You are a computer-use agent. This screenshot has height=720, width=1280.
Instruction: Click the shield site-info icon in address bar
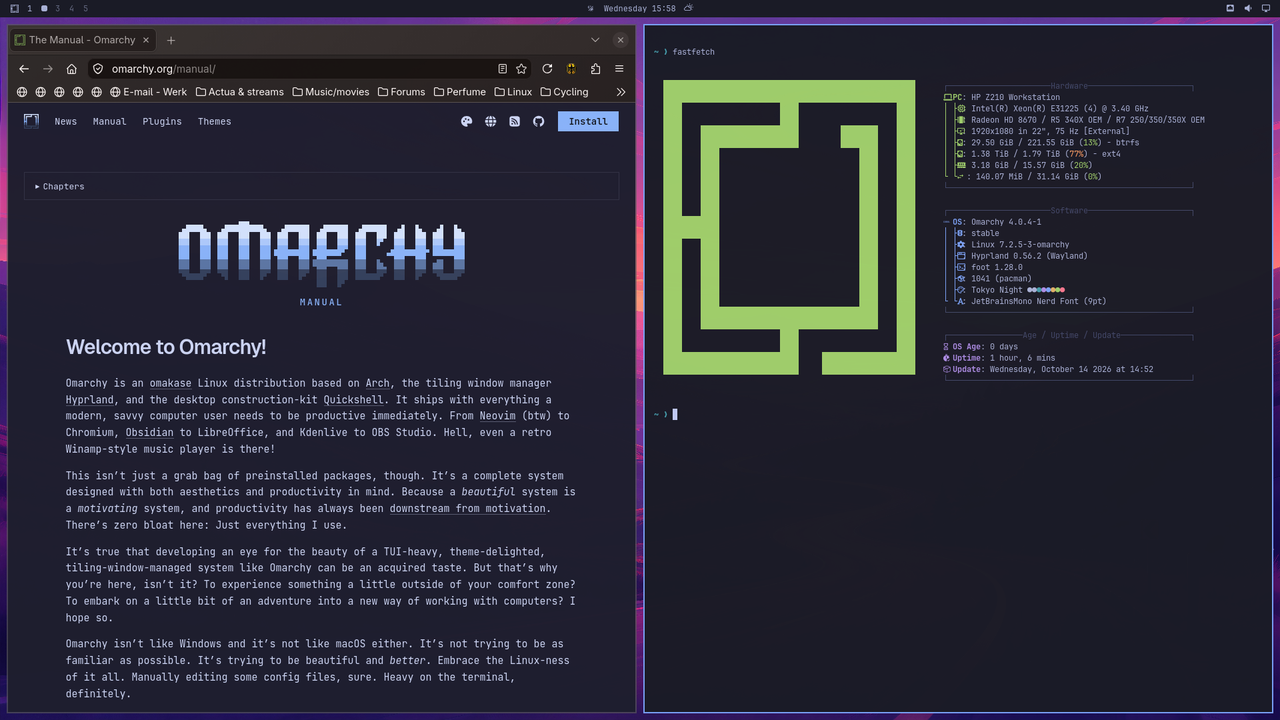pyautogui.click(x=97, y=69)
